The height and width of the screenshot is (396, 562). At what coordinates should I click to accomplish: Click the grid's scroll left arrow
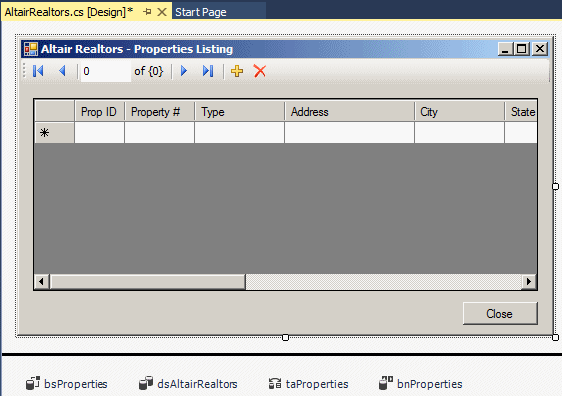pos(42,282)
